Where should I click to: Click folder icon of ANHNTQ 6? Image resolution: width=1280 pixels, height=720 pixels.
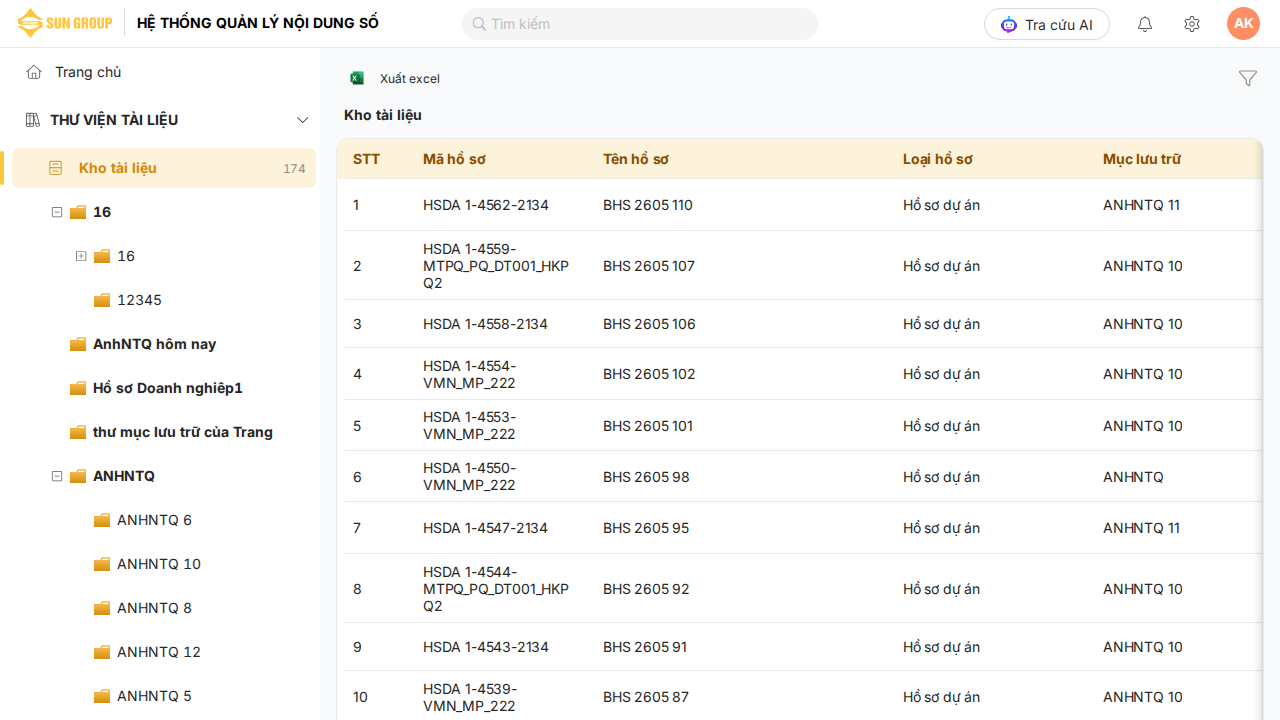click(102, 520)
